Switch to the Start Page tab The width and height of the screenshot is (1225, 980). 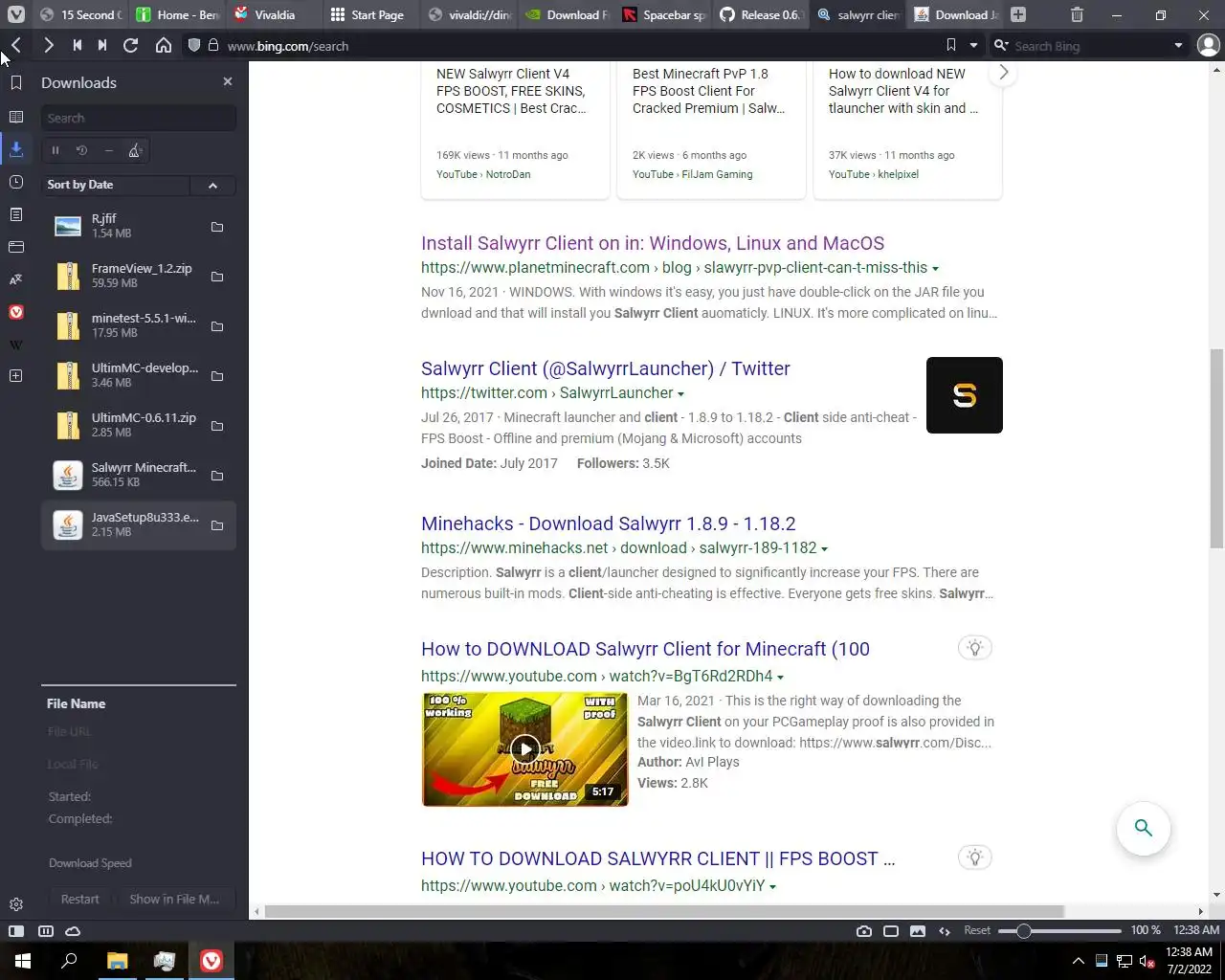[373, 14]
